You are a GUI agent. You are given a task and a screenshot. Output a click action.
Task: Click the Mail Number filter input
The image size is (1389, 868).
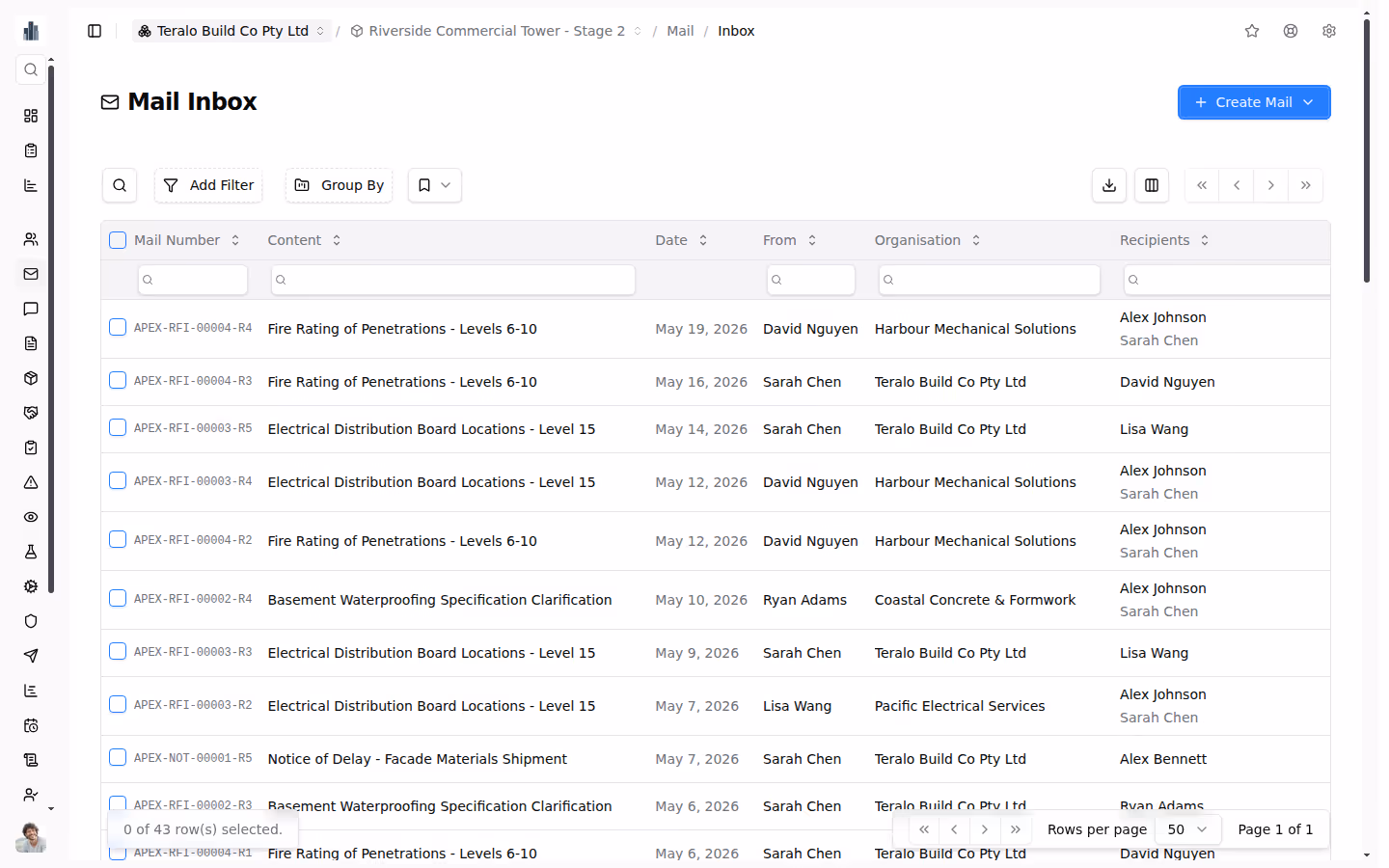[x=193, y=280]
